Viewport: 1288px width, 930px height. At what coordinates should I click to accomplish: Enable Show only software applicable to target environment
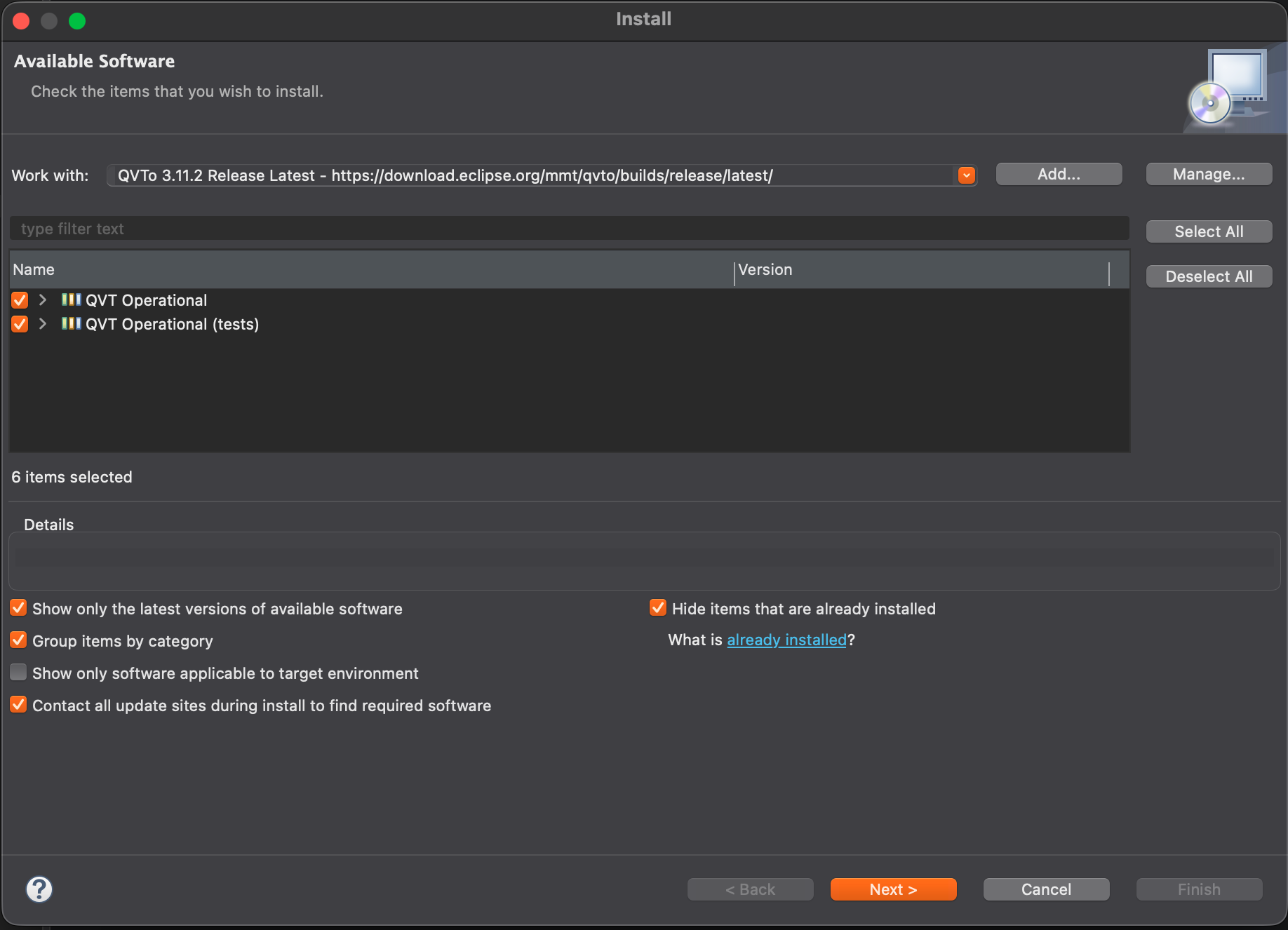tap(18, 673)
